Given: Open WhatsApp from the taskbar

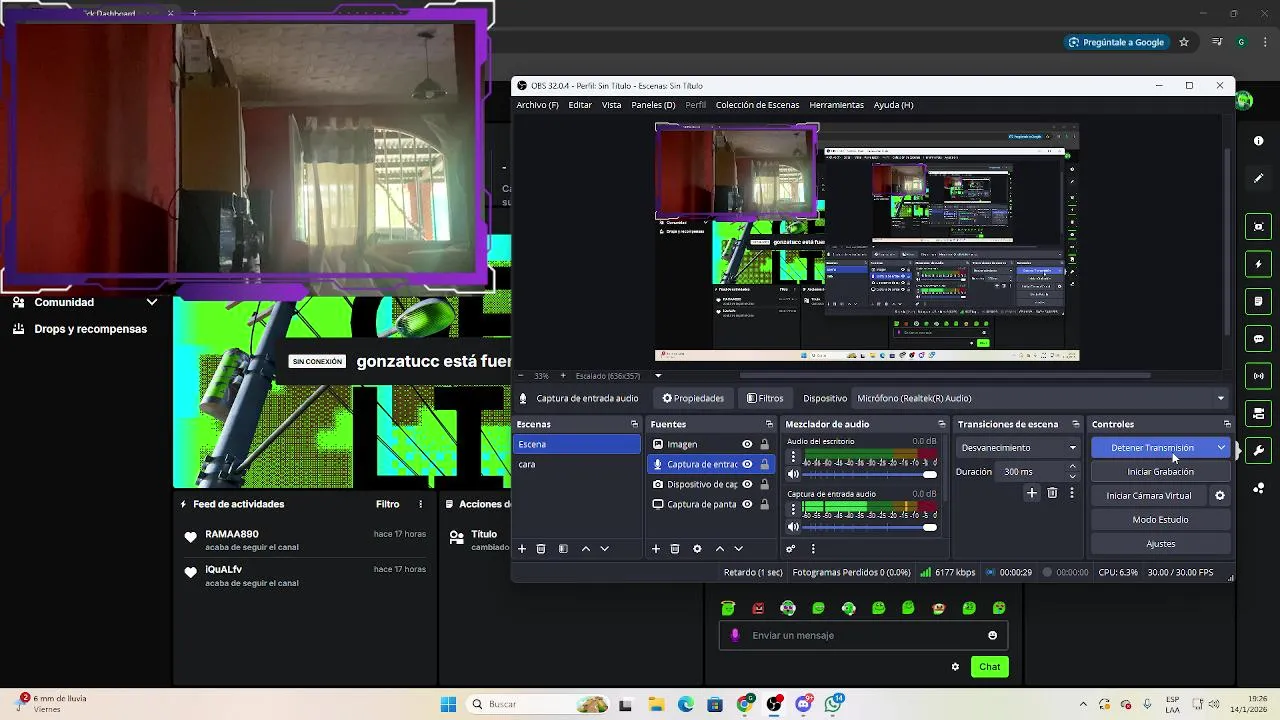Looking at the screenshot, I should tap(833, 704).
